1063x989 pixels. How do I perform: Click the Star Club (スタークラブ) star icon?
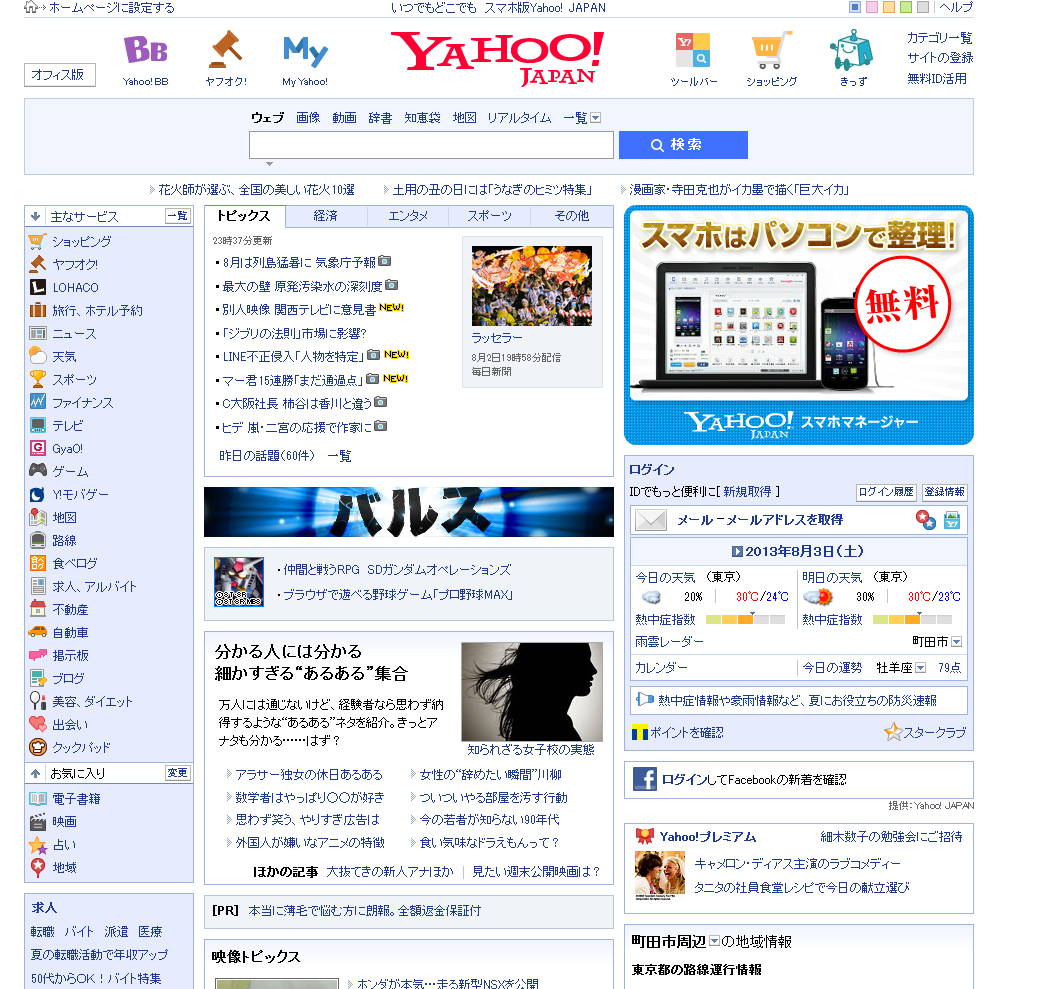[x=894, y=732]
